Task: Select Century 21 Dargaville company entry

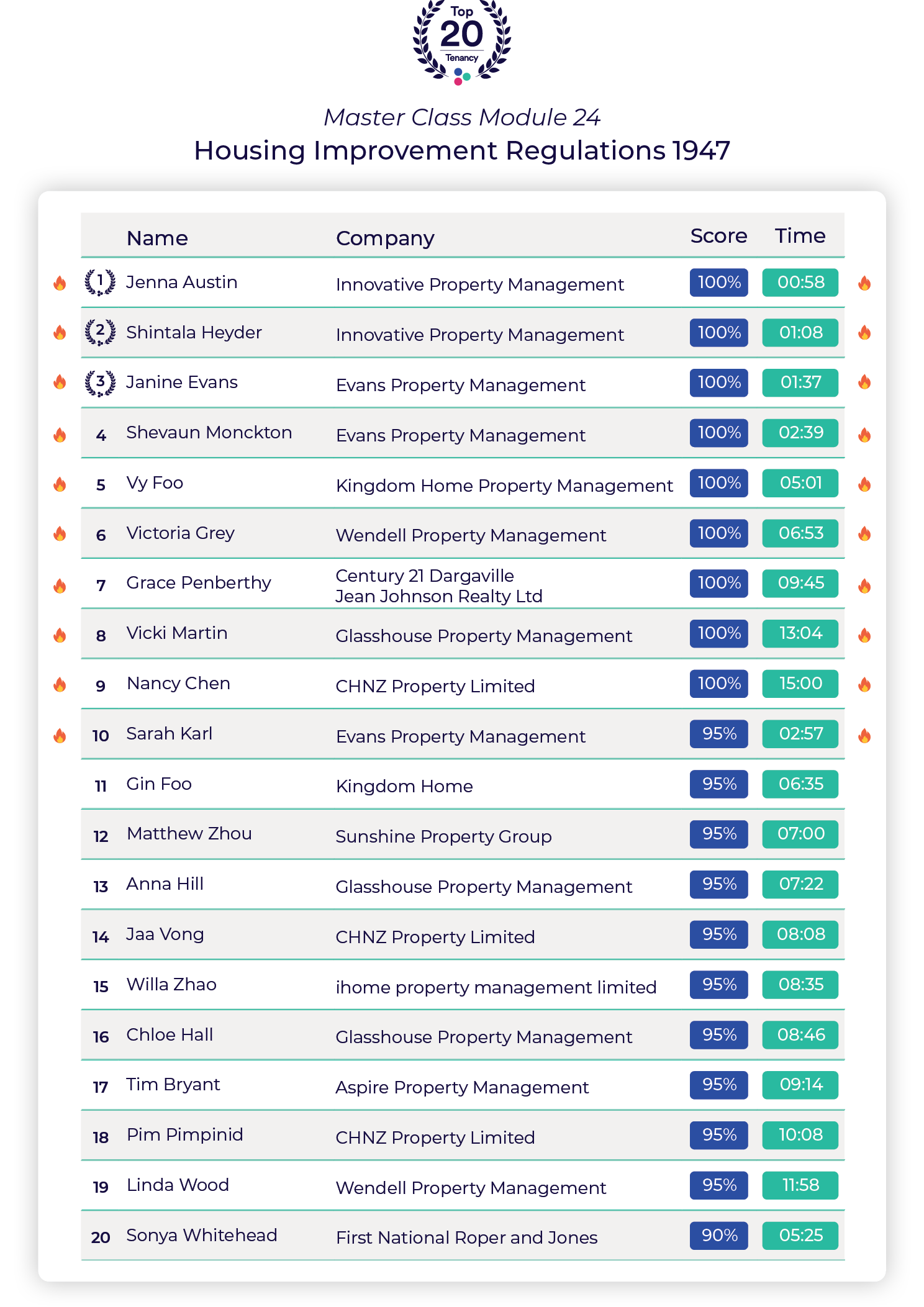Action: [425, 576]
